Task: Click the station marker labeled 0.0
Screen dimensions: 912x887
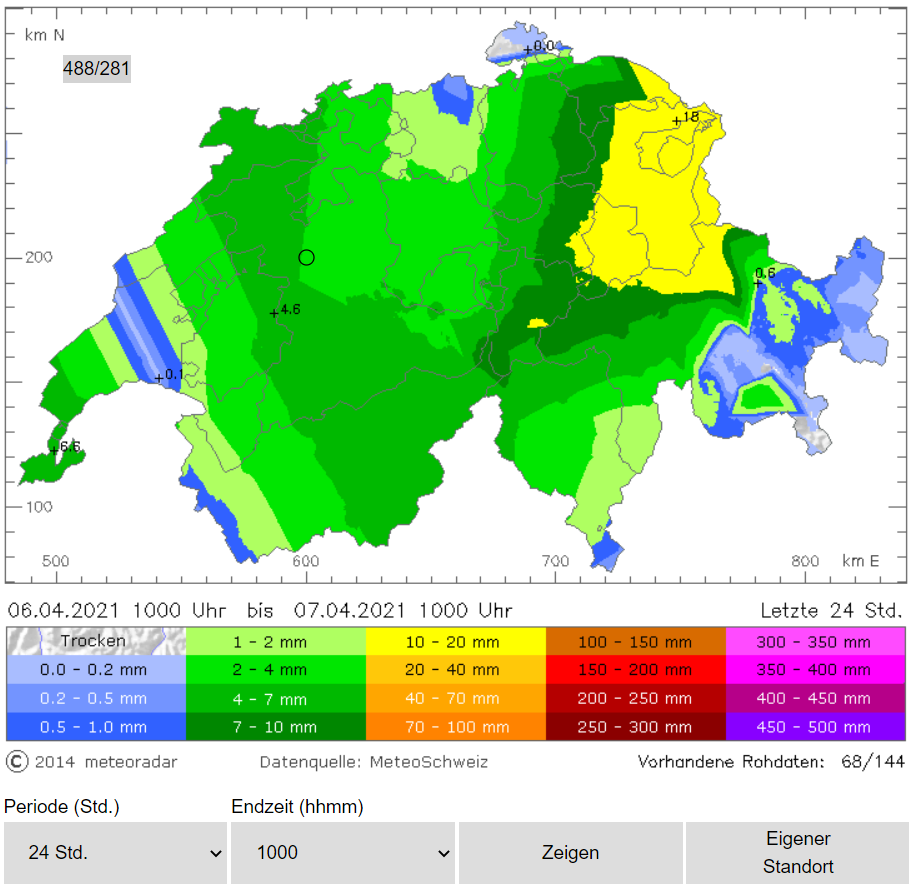Action: click(x=528, y=50)
